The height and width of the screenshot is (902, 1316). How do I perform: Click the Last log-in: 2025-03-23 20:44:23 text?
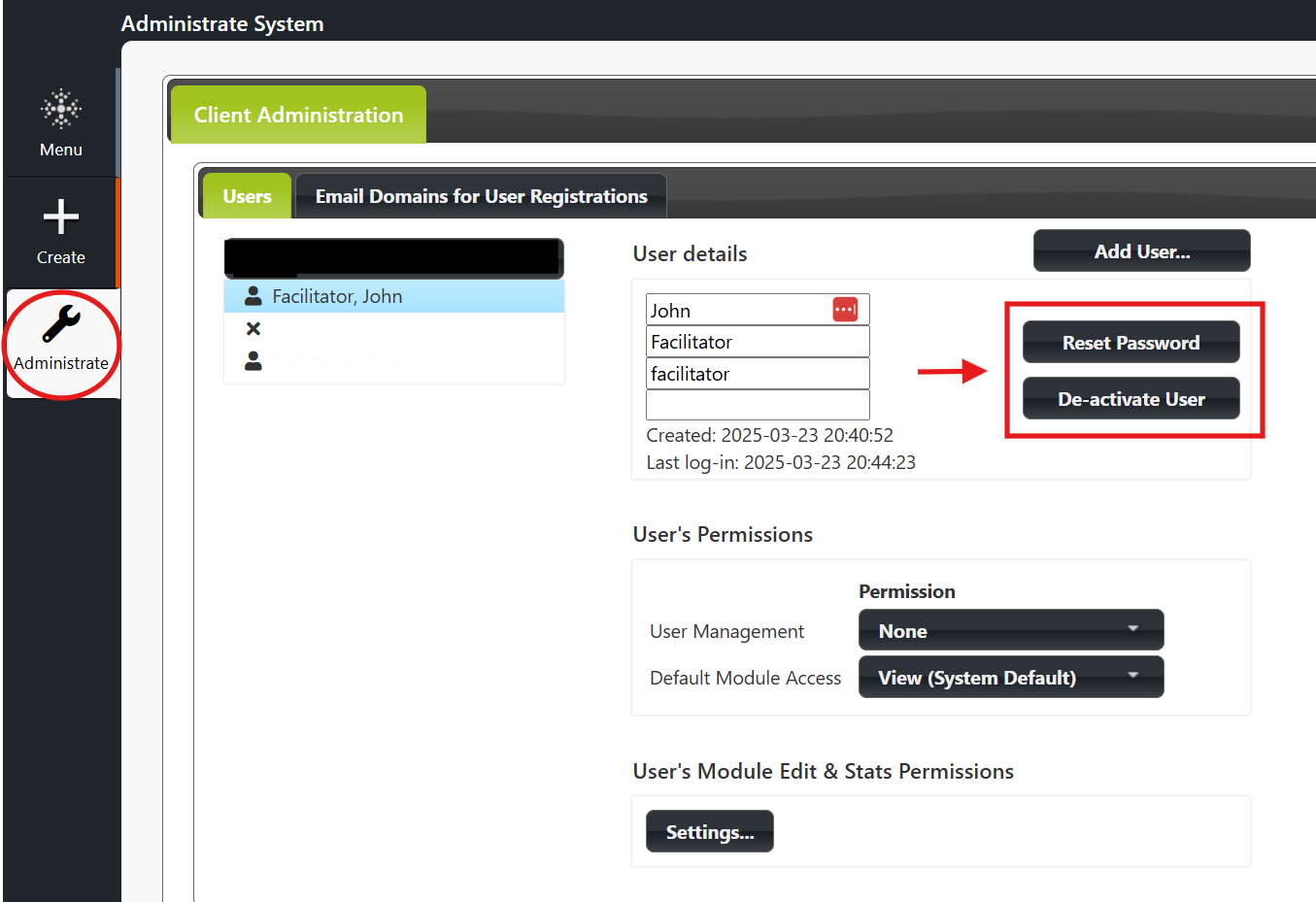(x=781, y=462)
